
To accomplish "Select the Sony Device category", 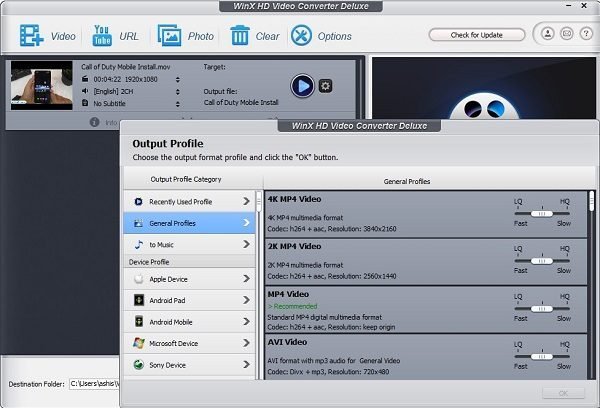I will 189,365.
